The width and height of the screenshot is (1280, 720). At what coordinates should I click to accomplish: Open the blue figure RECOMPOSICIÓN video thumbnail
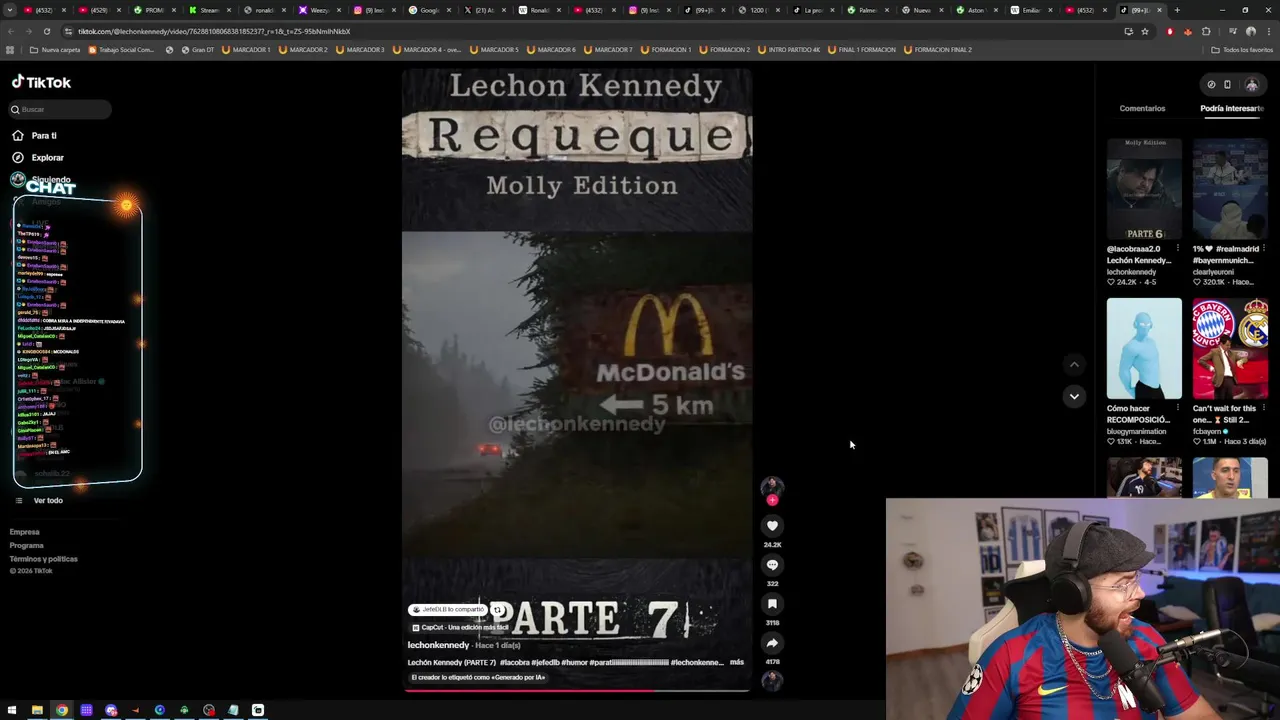pos(1144,348)
